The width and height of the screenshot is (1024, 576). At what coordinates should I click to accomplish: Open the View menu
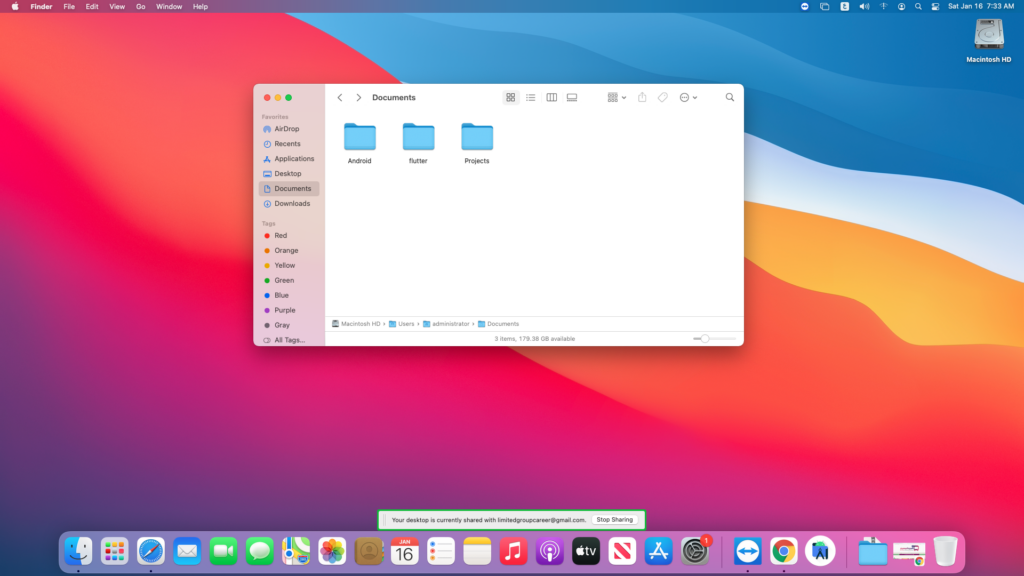117,7
